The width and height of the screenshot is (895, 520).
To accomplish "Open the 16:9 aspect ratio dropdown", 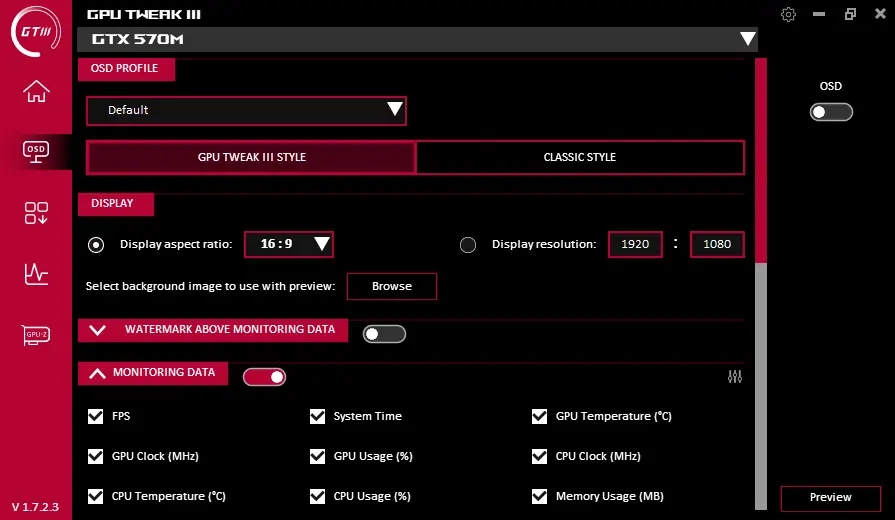I will (x=289, y=244).
